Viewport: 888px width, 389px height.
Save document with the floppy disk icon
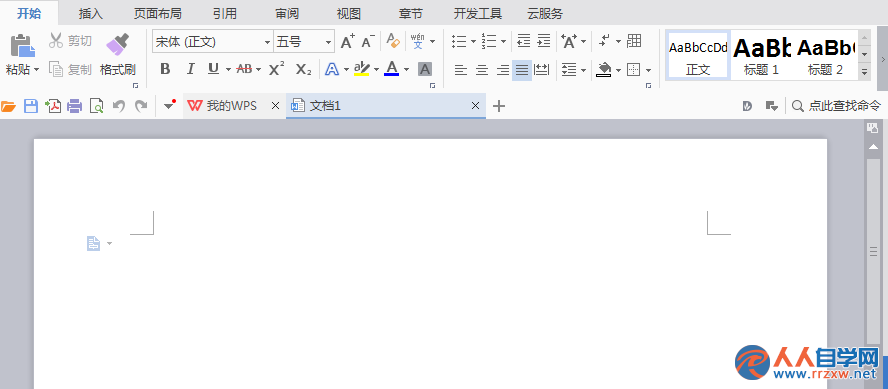coord(31,106)
